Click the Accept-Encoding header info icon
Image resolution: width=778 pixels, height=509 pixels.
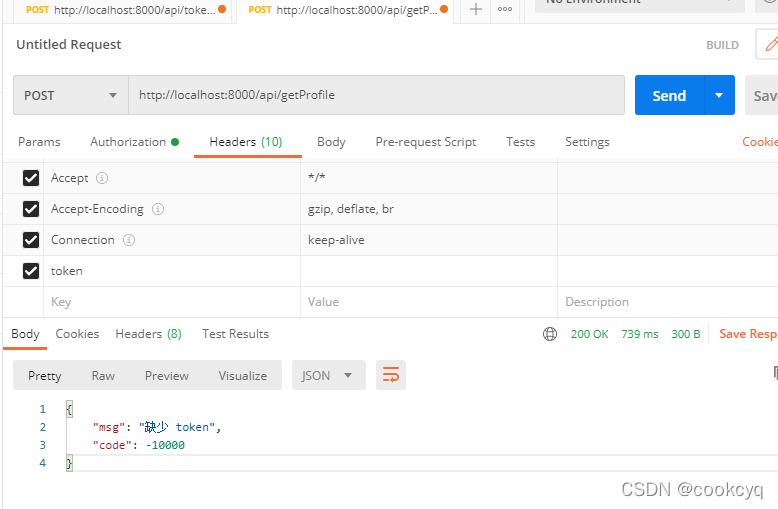(158, 209)
